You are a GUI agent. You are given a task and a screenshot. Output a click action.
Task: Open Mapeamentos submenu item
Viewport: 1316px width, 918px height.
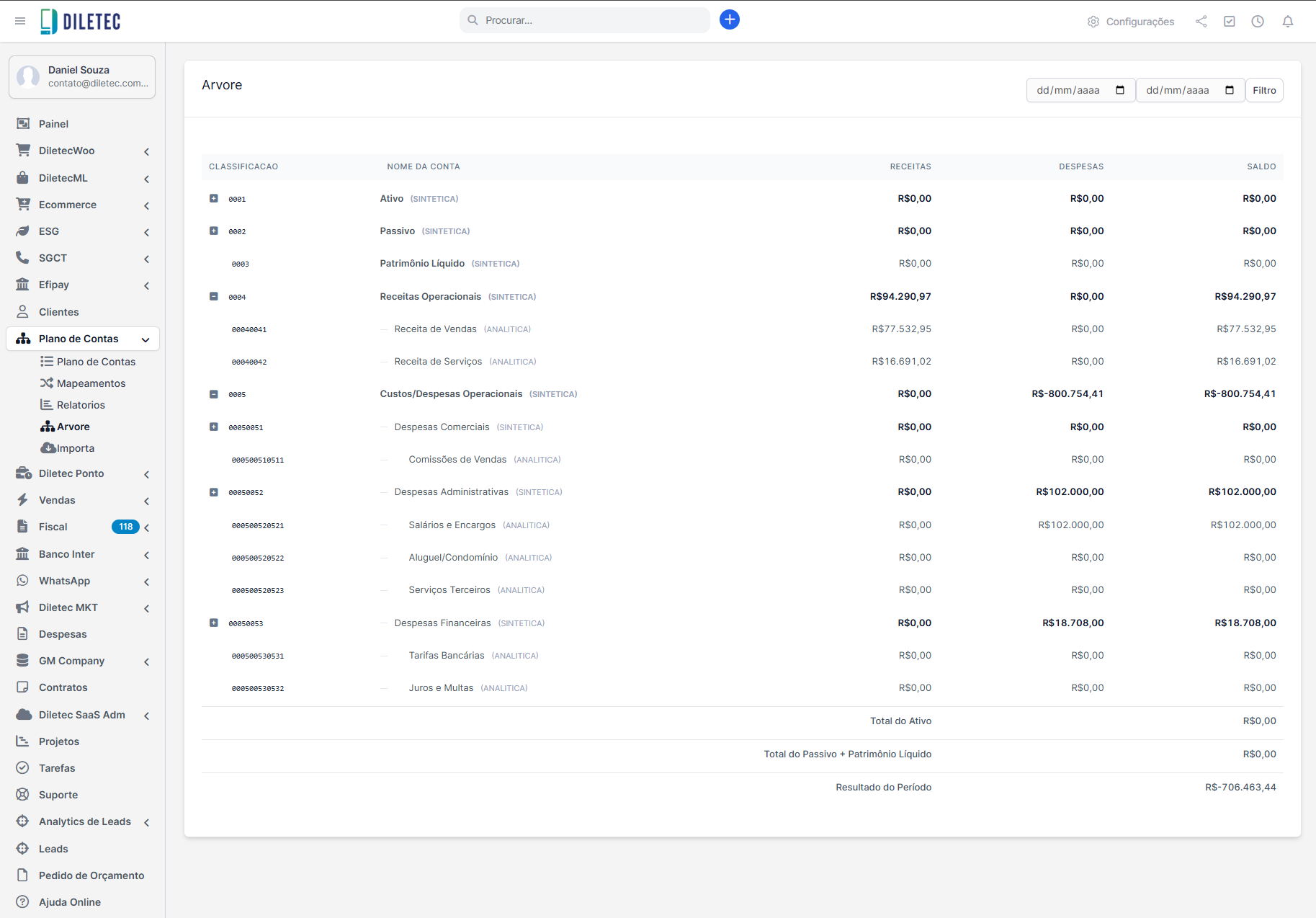91,383
